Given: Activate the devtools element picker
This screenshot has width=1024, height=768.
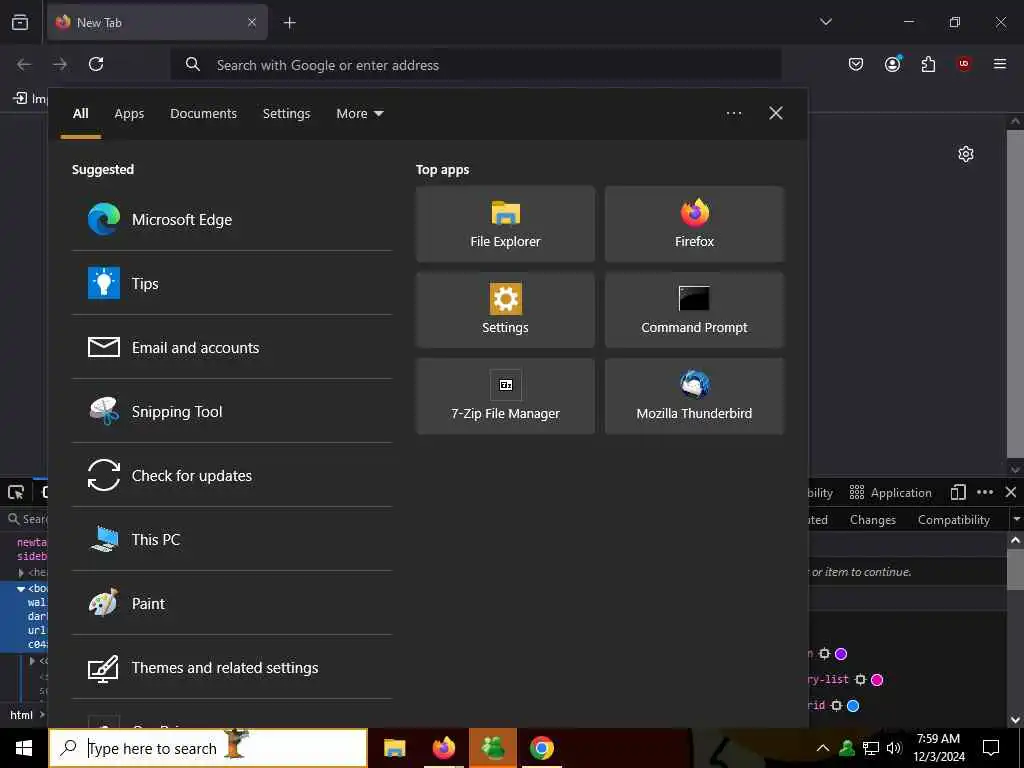Looking at the screenshot, I should (16, 492).
